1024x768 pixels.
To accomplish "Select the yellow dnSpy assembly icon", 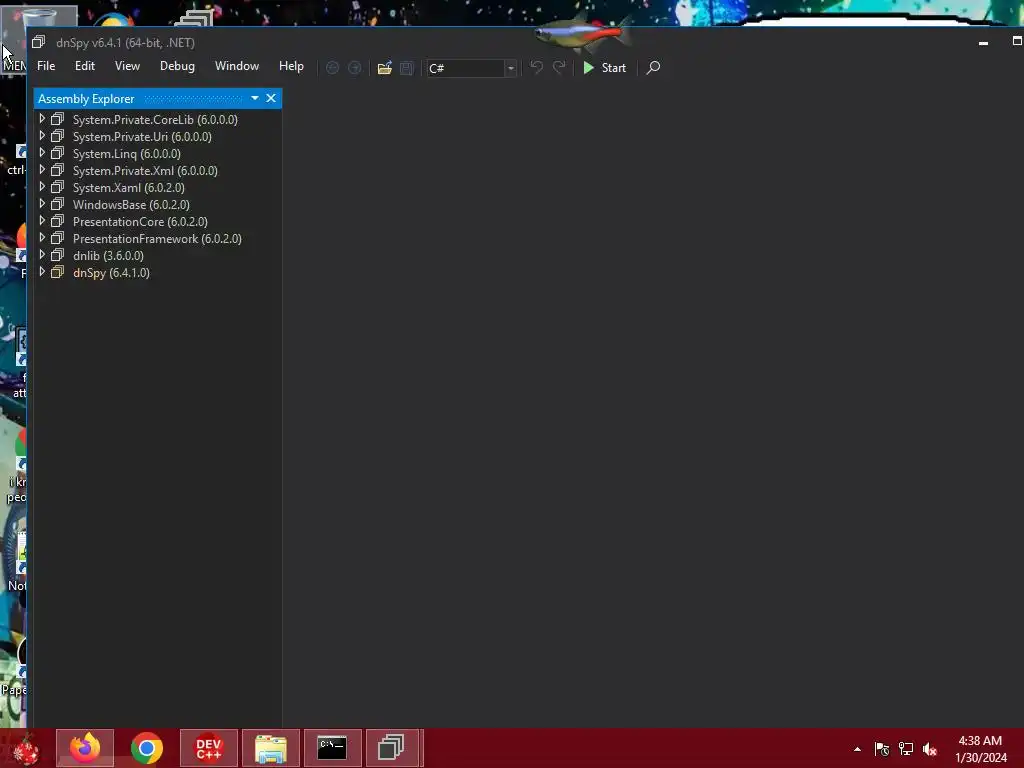I will pyautogui.click(x=57, y=272).
